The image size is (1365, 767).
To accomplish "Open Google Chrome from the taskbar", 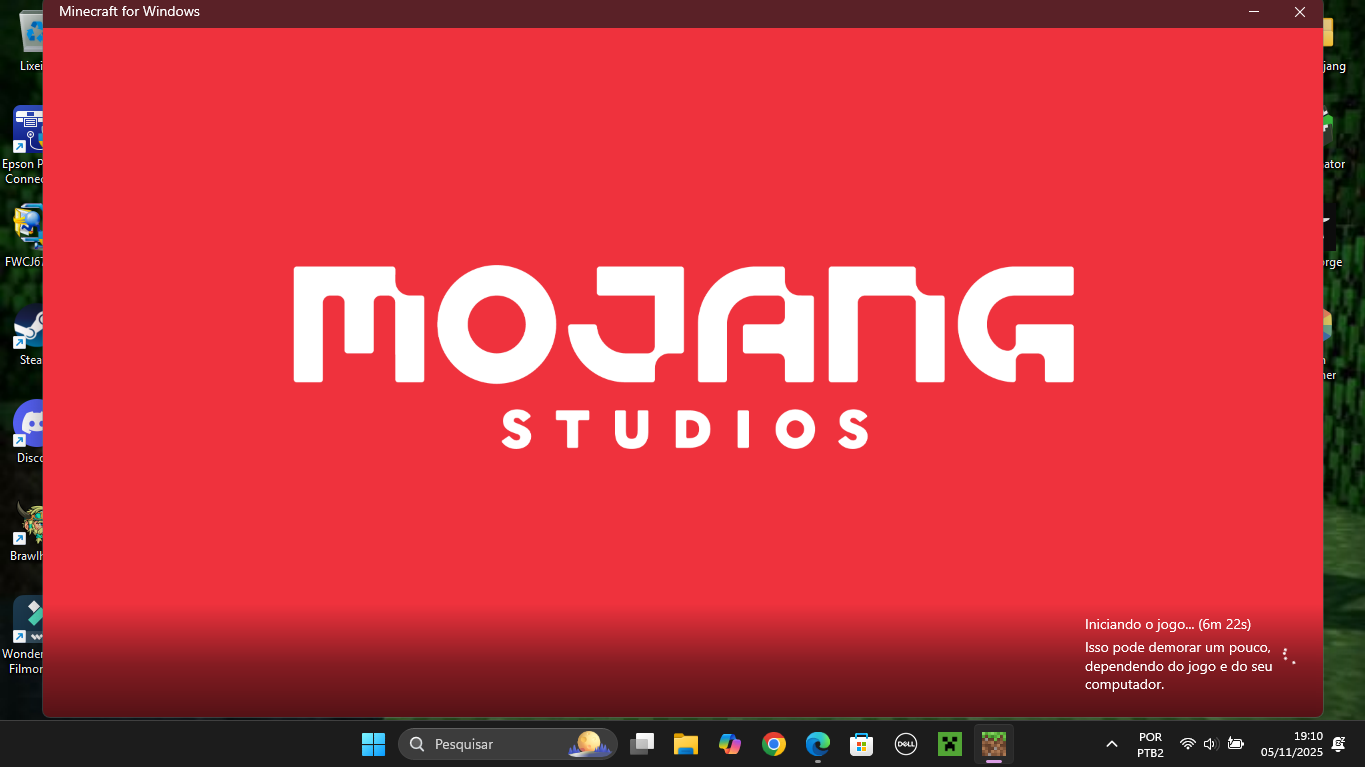I will (773, 744).
